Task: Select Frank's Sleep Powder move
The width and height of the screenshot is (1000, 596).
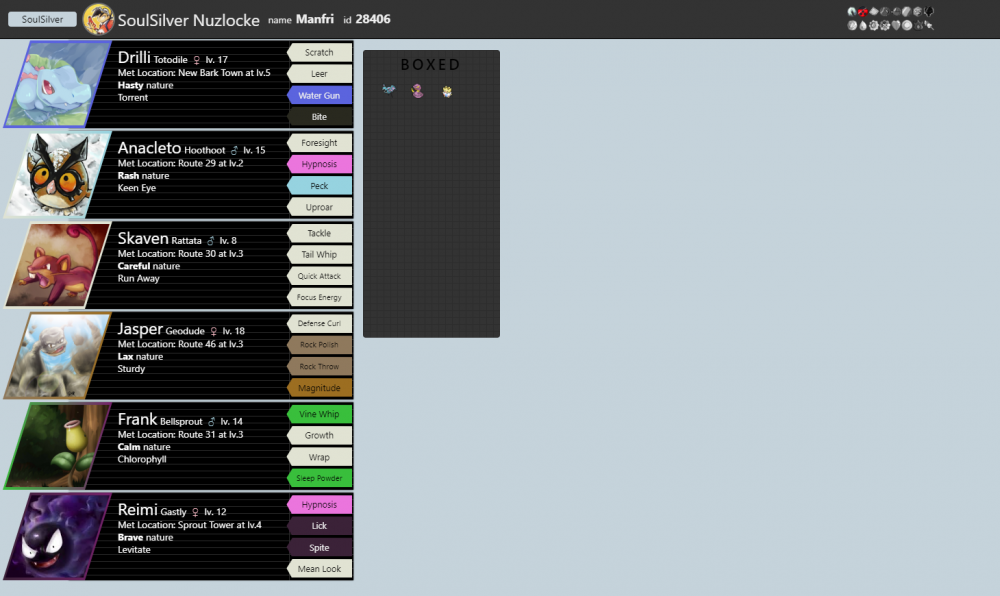Action: pyautogui.click(x=319, y=478)
